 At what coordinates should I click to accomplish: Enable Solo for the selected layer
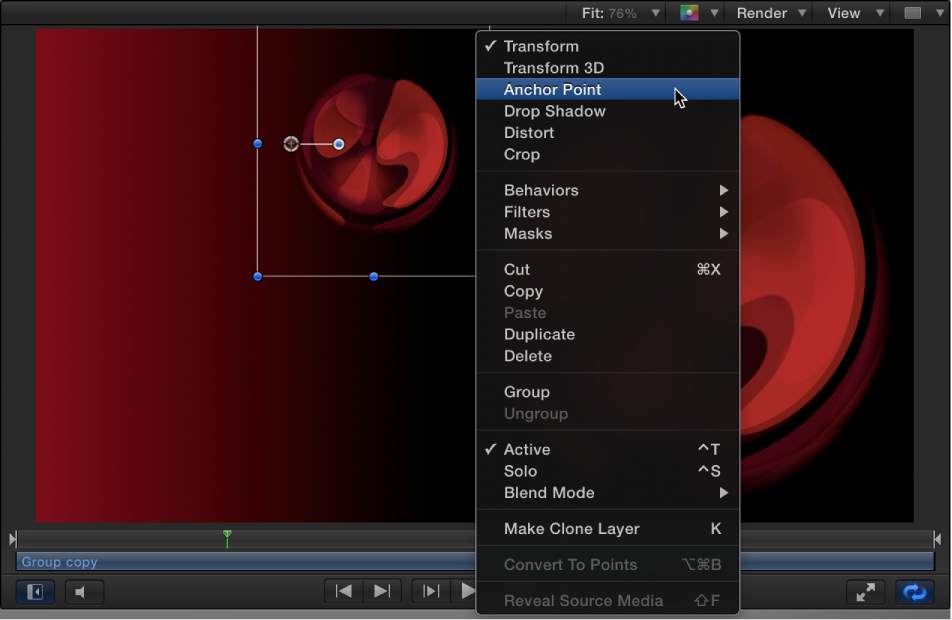[520, 471]
